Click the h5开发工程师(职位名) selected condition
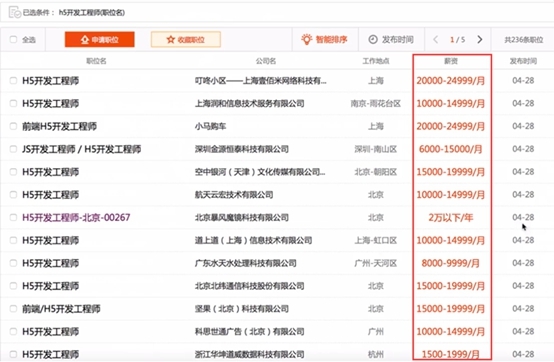 coord(92,13)
